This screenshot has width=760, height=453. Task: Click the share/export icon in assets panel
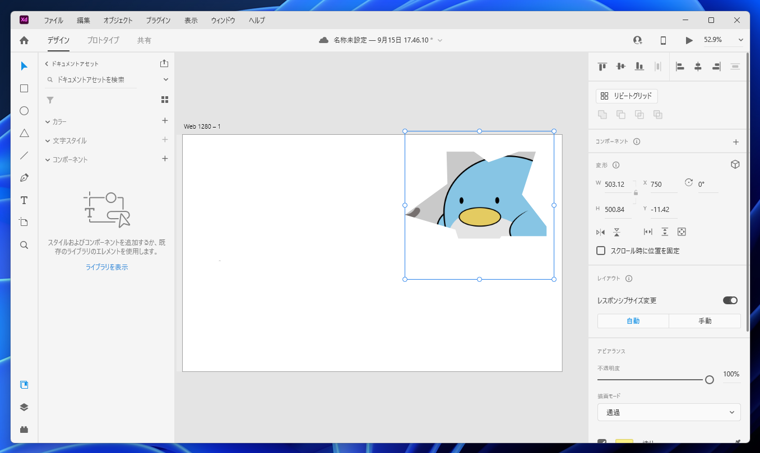click(x=164, y=63)
